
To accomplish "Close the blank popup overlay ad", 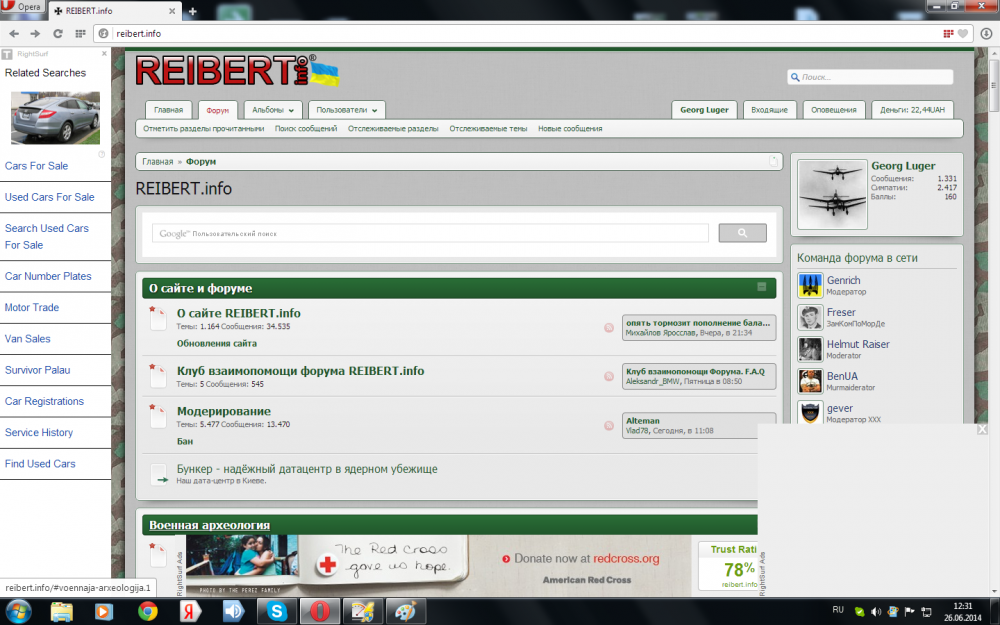I will 982,429.
